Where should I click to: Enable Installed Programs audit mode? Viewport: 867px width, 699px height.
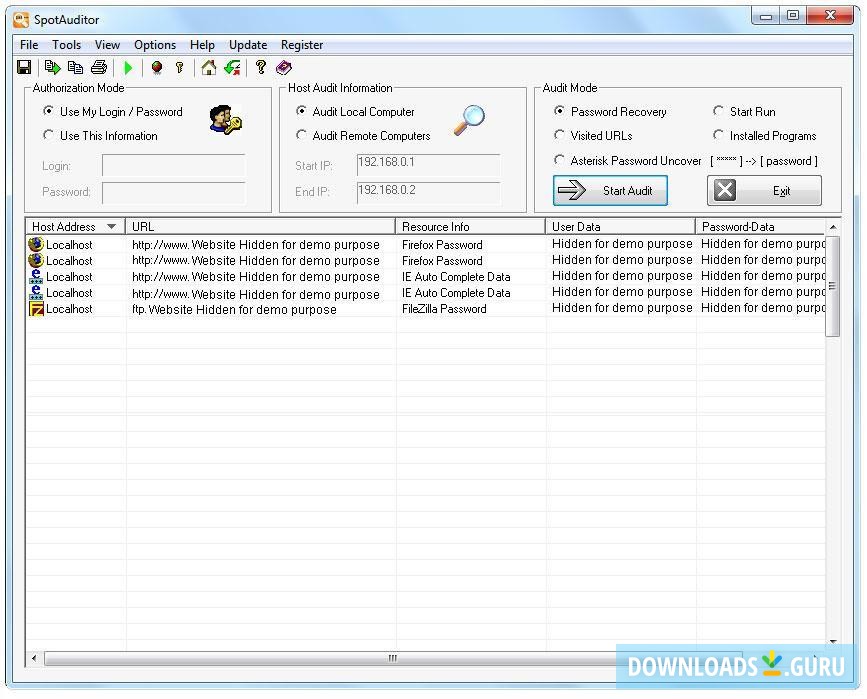[719, 136]
